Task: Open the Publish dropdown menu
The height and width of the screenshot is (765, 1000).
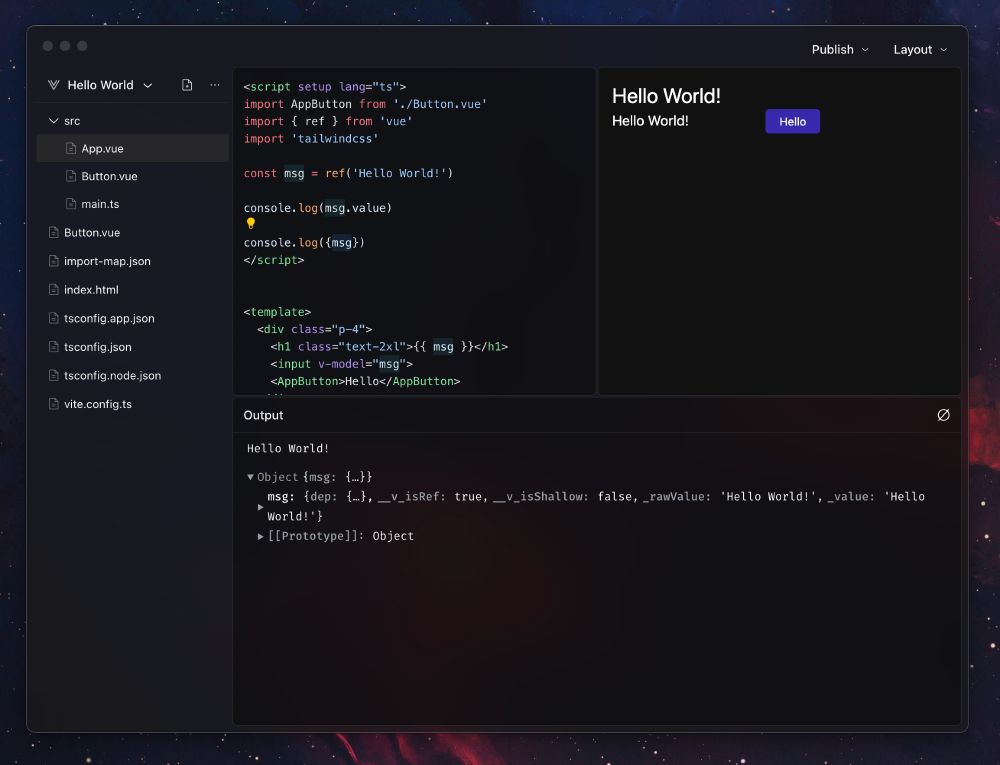Action: (840, 50)
